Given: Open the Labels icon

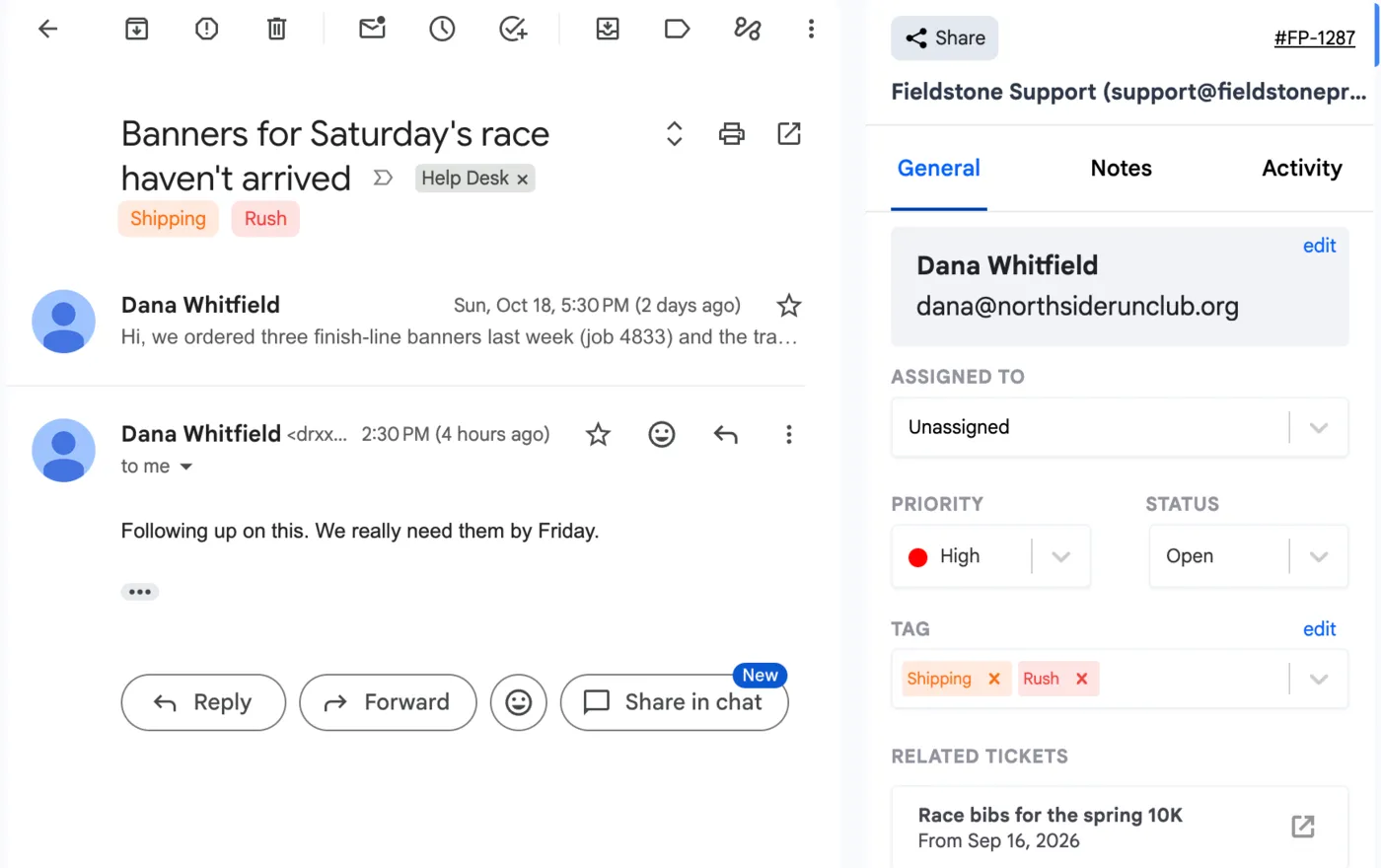Looking at the screenshot, I should click(x=677, y=29).
